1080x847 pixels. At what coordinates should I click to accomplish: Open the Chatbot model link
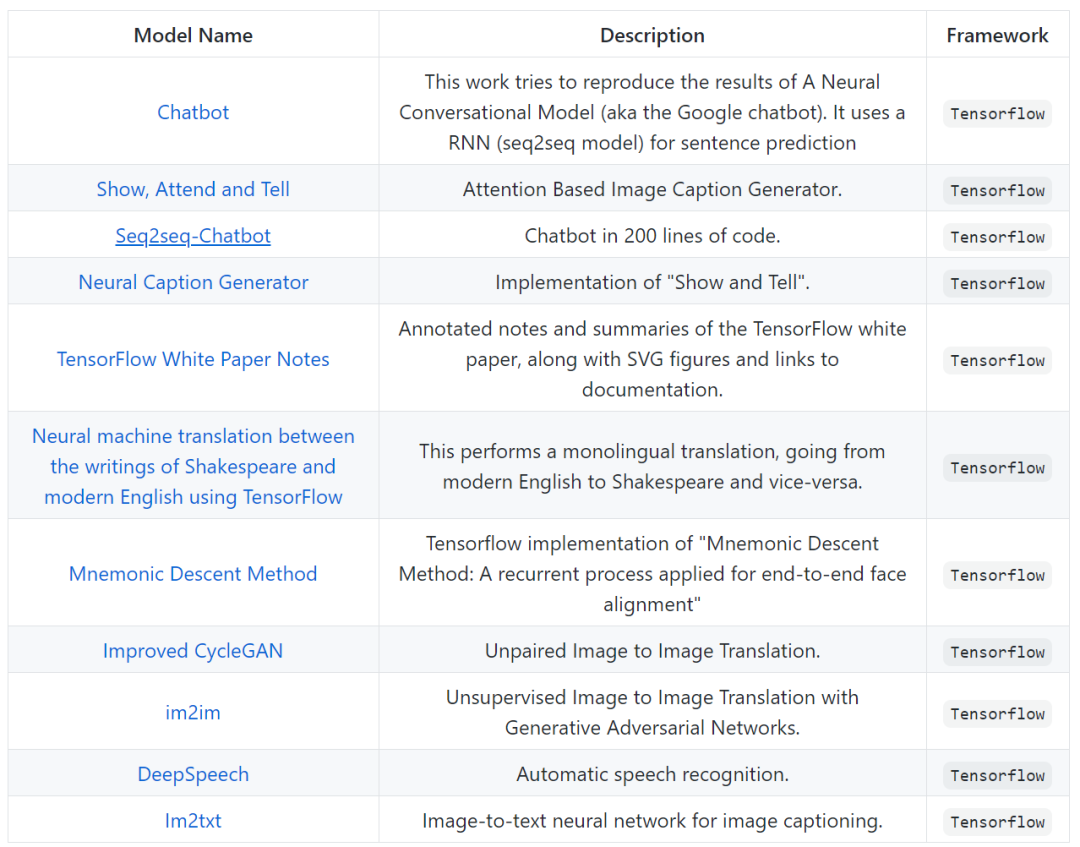(x=193, y=112)
